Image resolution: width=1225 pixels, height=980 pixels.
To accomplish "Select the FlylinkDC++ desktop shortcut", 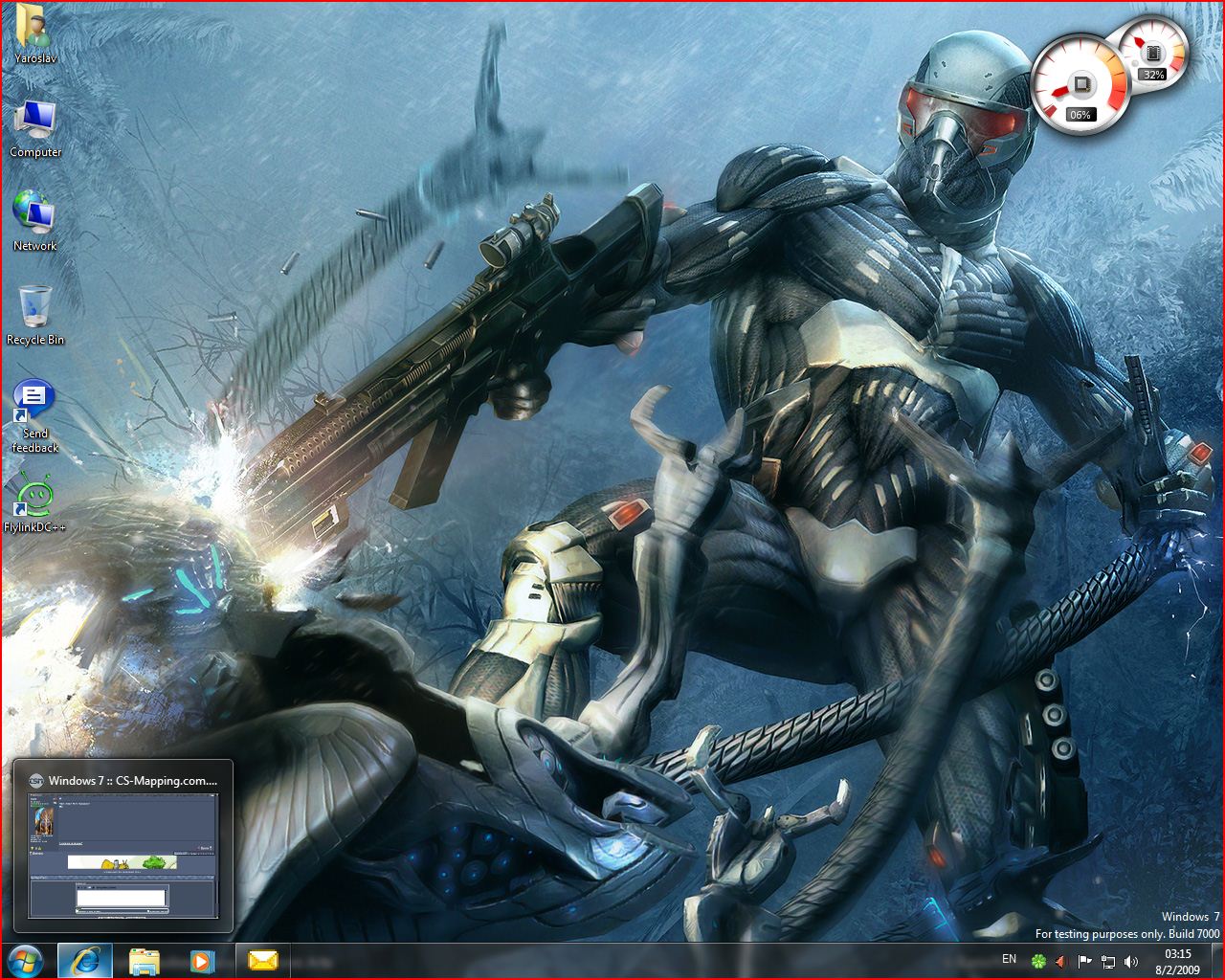I will point(35,502).
